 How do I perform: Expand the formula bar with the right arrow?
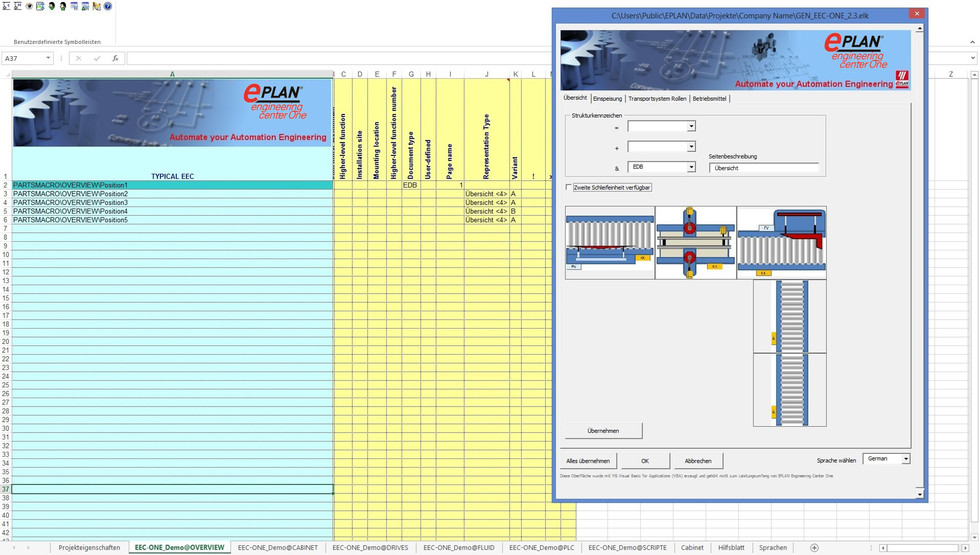pyautogui.click(x=973, y=58)
